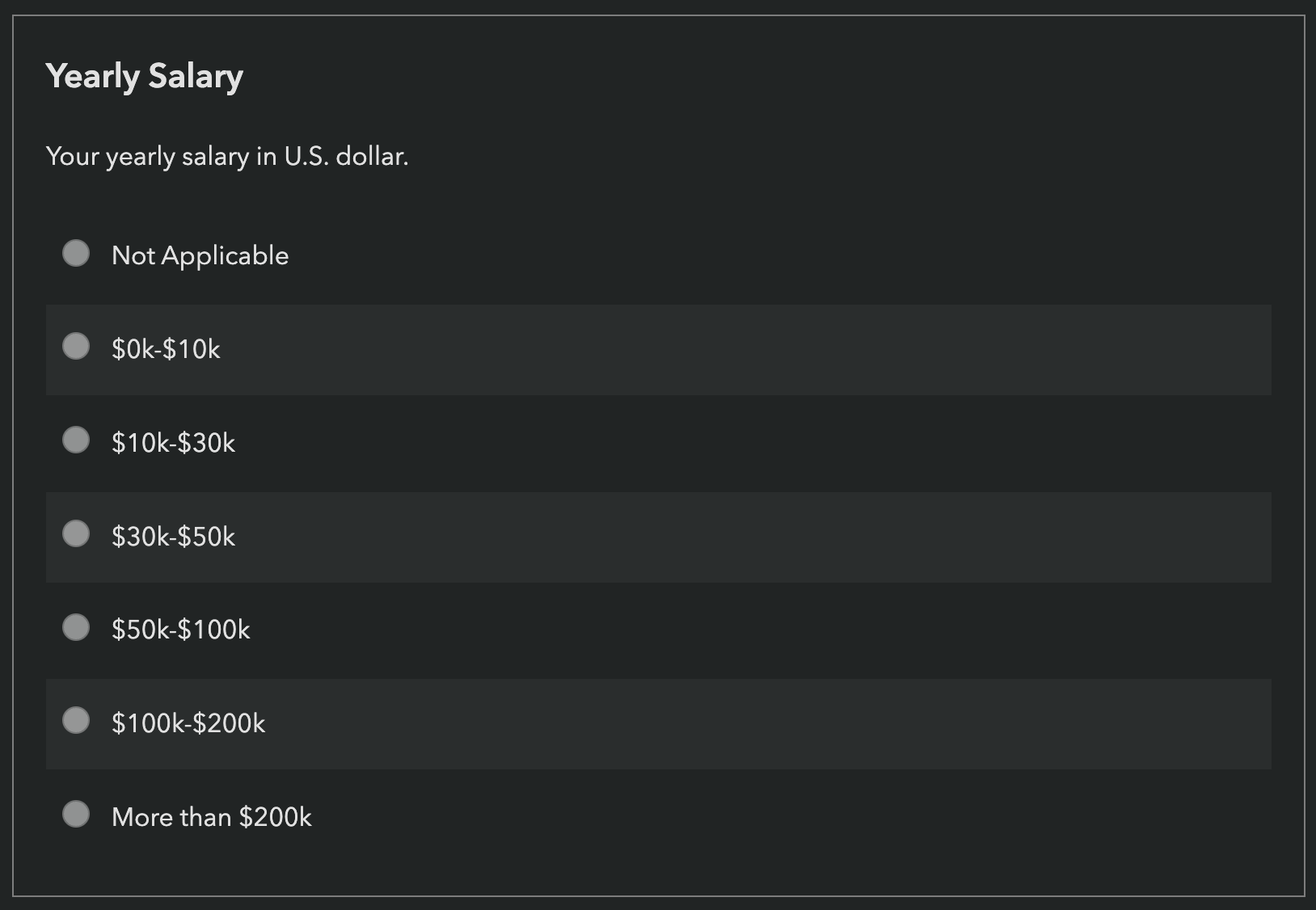Image resolution: width=1316 pixels, height=910 pixels.
Task: Click the Not Applicable label text
Action: click(200, 255)
